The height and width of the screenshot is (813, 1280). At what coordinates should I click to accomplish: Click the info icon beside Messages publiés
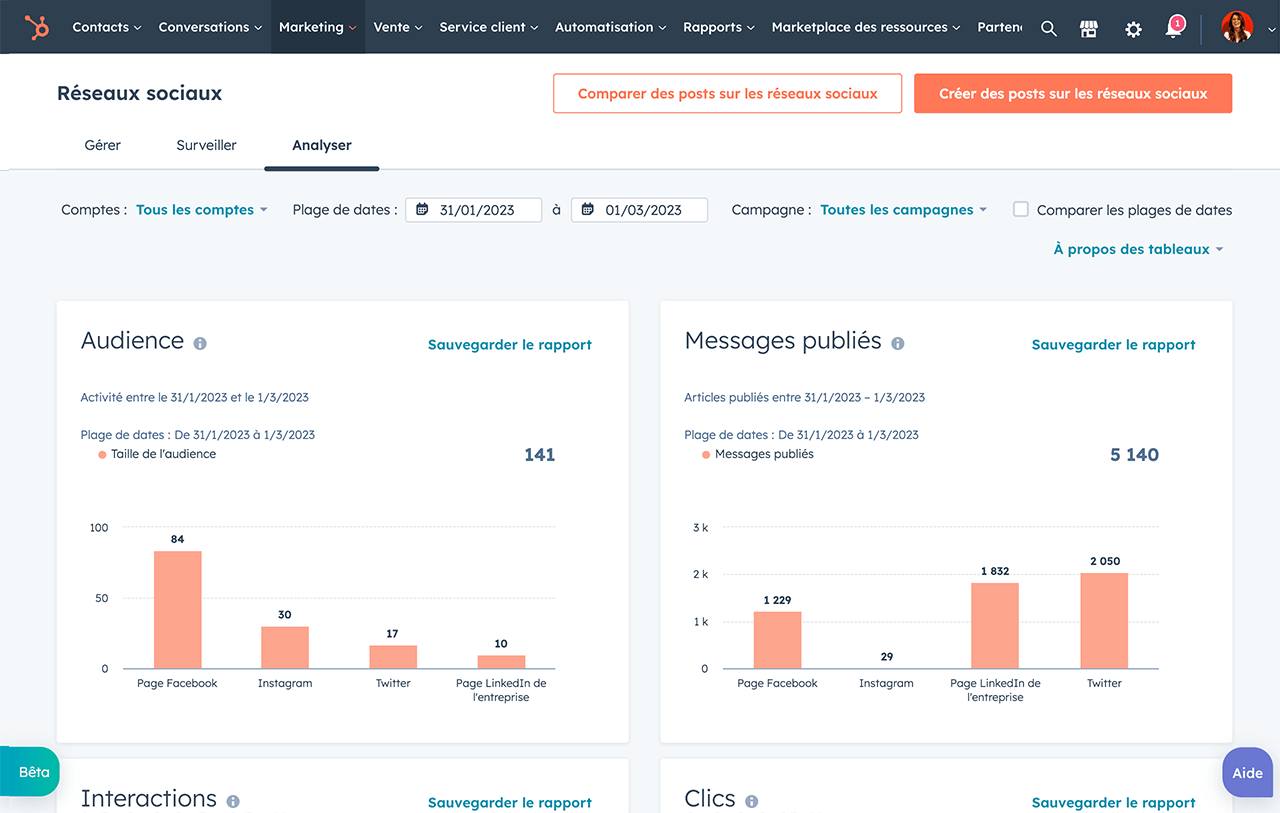click(897, 343)
